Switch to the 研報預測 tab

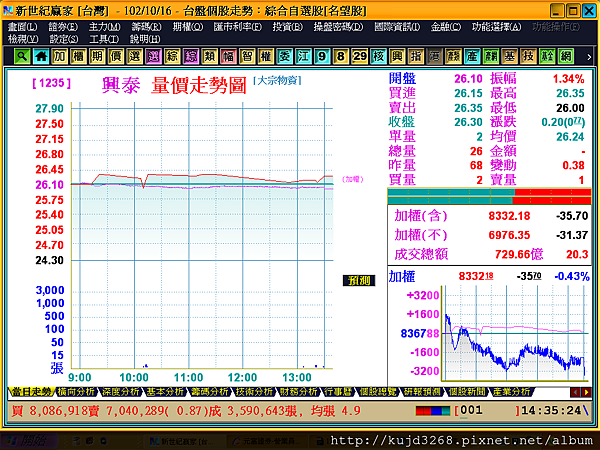(x=423, y=392)
